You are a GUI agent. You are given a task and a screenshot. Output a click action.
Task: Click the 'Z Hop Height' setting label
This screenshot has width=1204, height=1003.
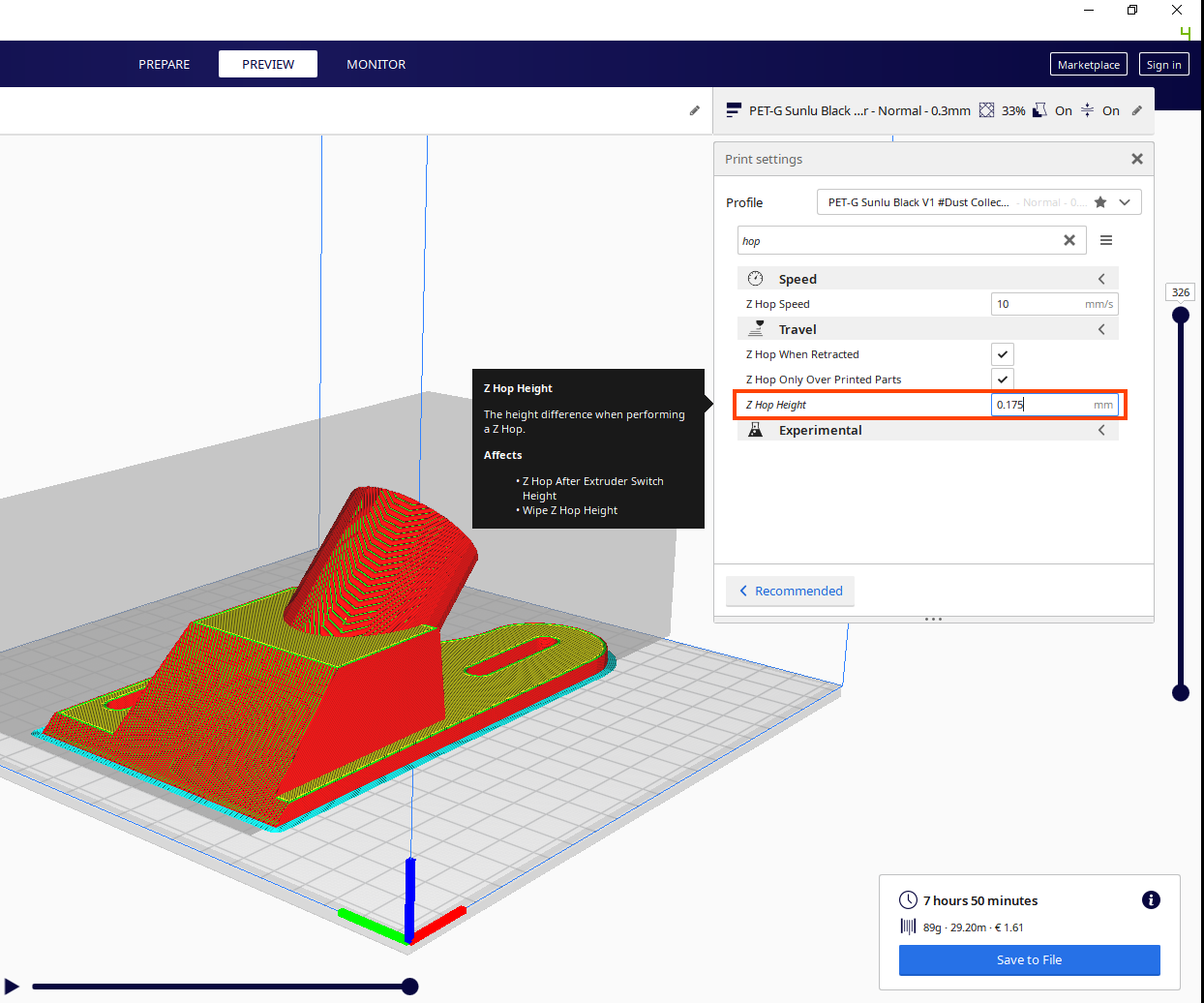[776, 405]
